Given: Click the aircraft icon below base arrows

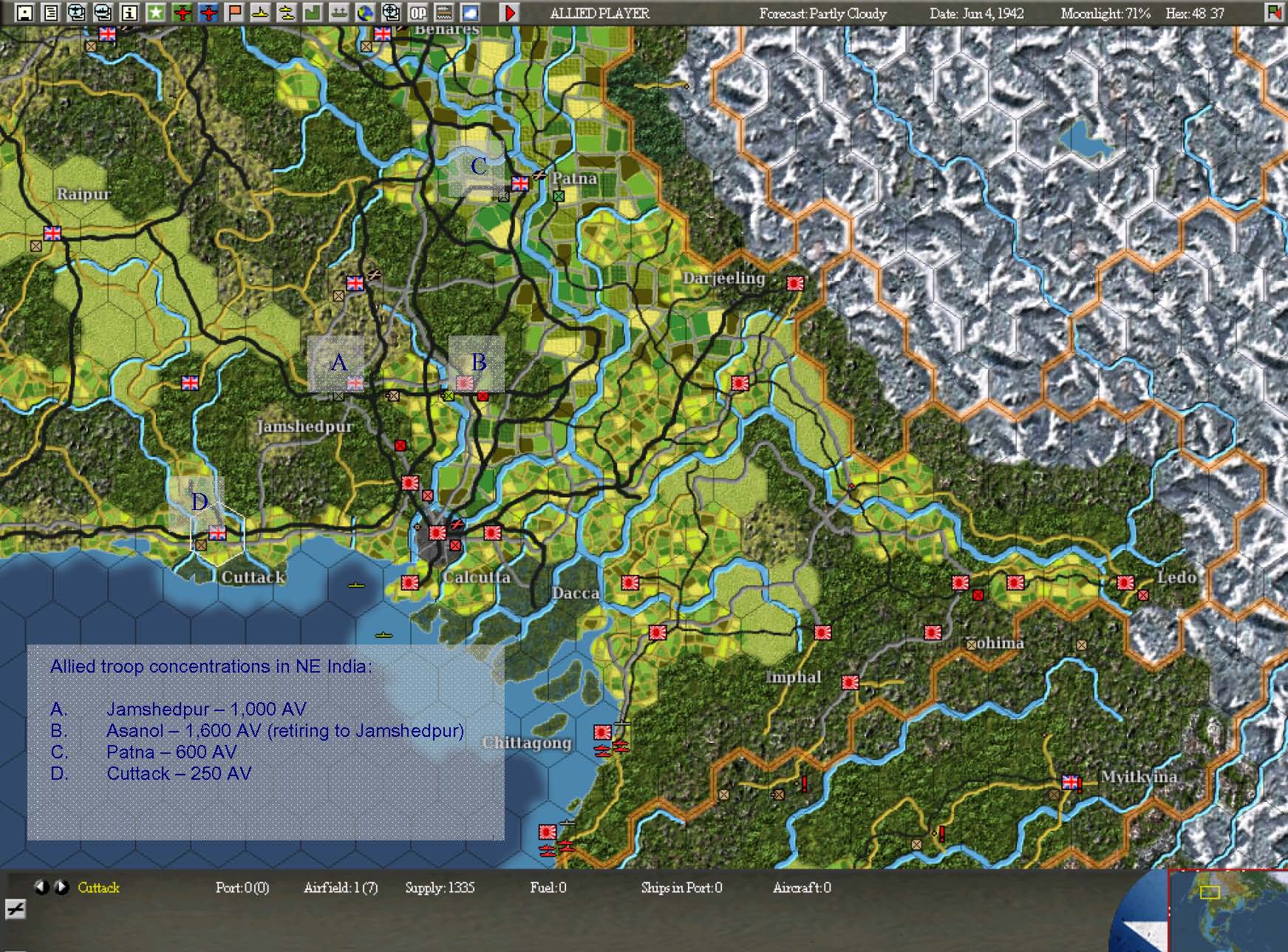Looking at the screenshot, I should click(16, 909).
